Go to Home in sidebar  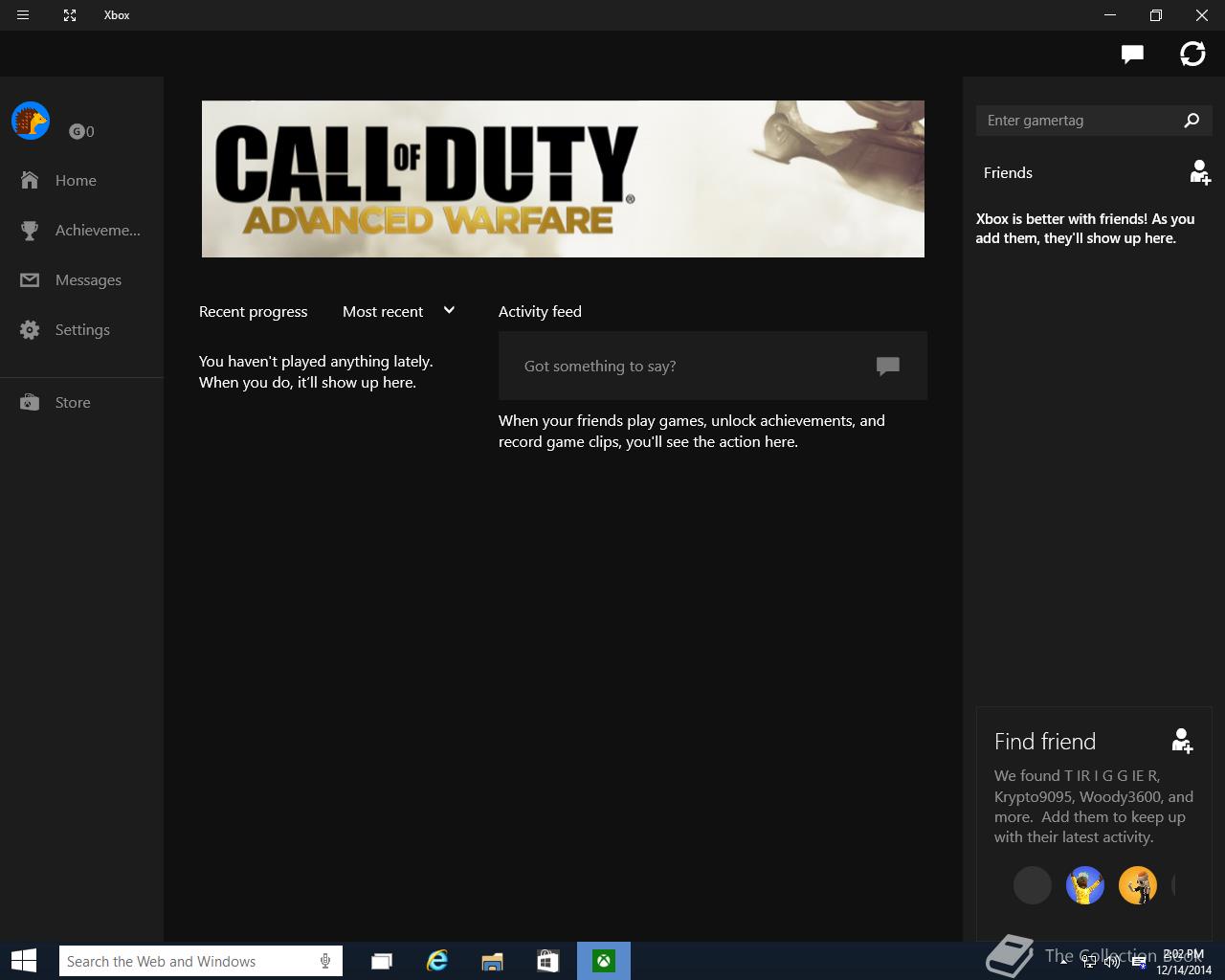[81, 180]
